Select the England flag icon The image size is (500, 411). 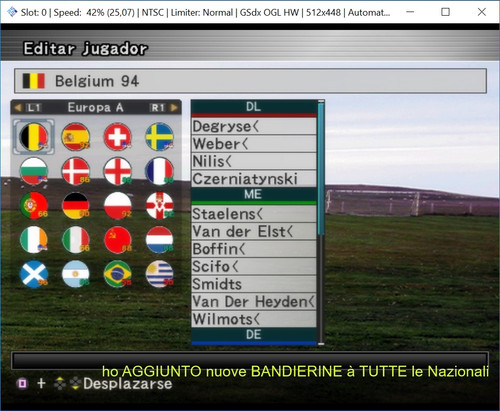tap(117, 171)
